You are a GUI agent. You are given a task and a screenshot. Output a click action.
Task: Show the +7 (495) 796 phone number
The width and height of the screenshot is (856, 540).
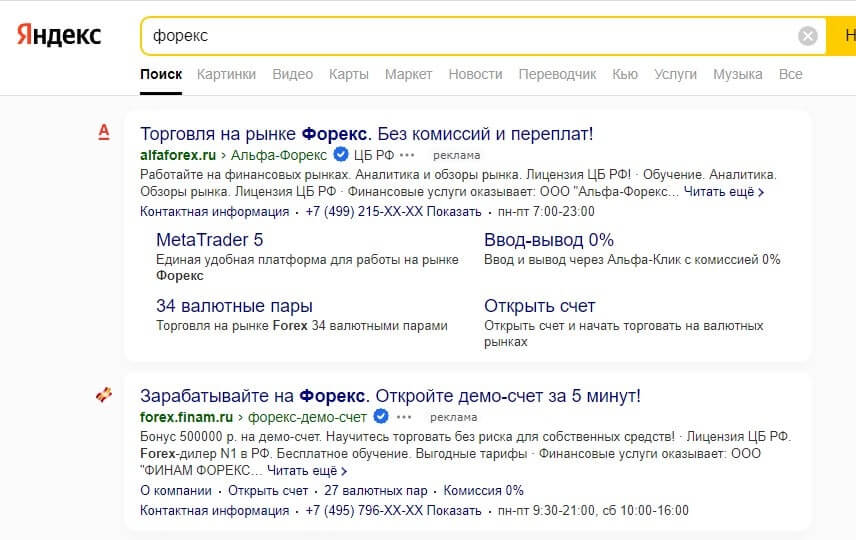coord(393,511)
